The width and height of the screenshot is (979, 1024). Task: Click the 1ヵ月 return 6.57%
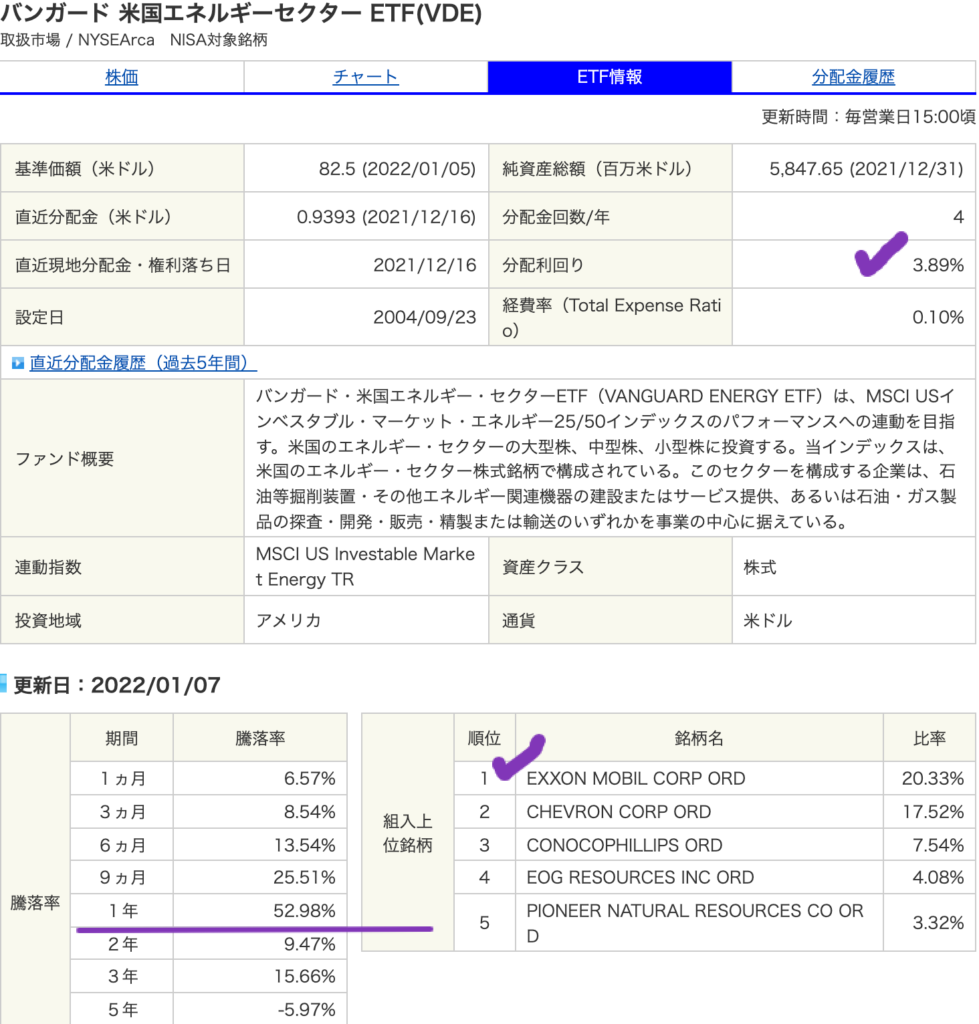310,778
